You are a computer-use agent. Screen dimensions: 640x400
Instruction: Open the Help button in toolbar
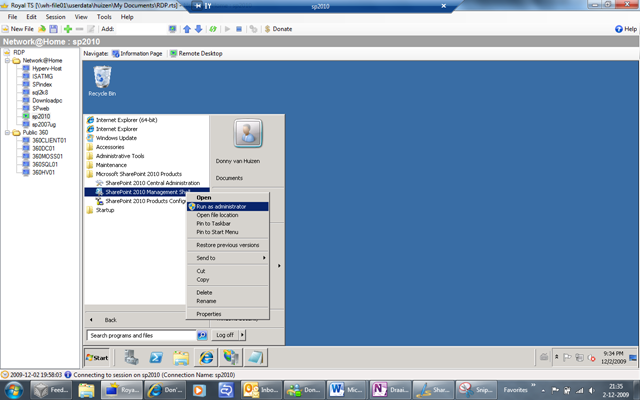click(626, 29)
